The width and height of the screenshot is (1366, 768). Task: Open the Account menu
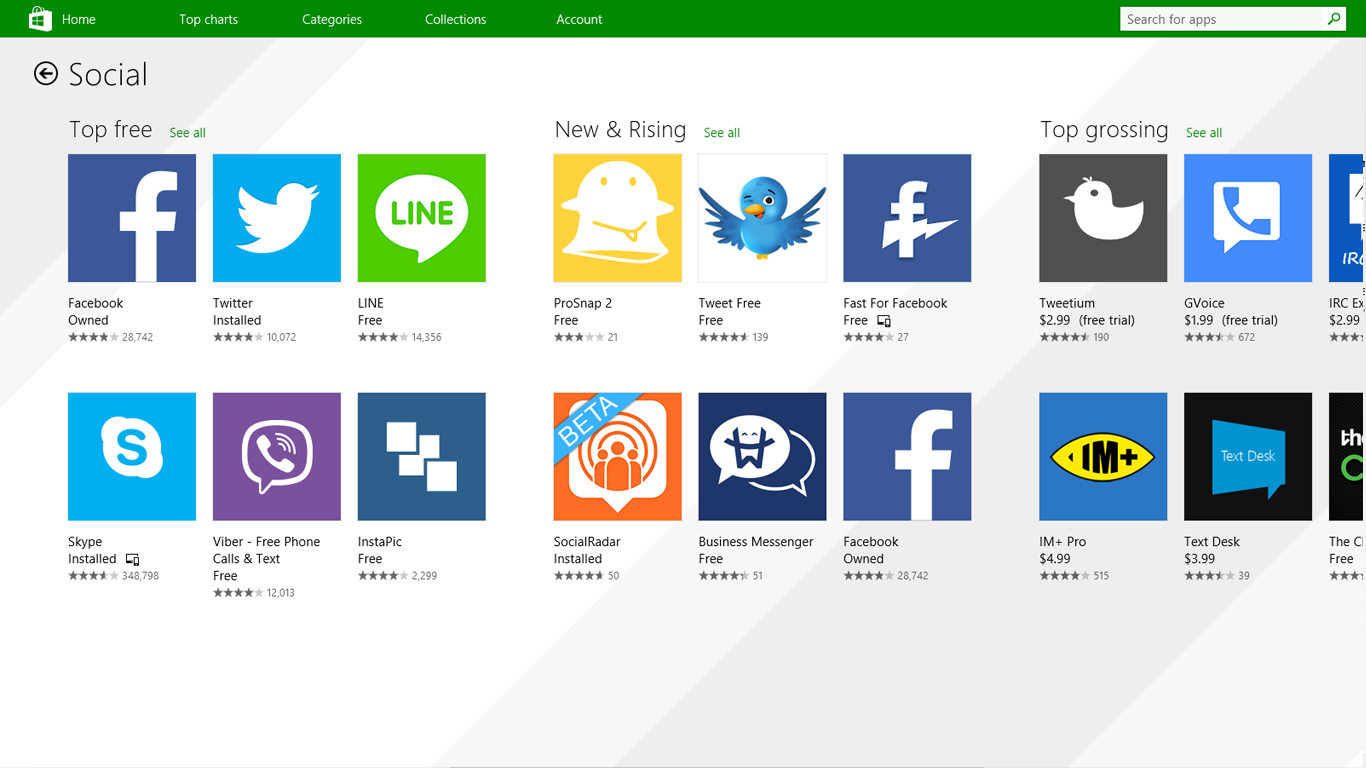(579, 19)
